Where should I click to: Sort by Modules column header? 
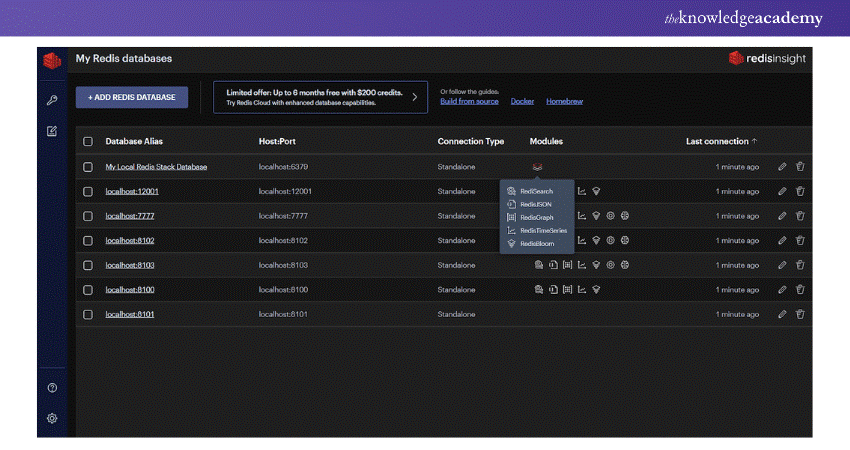point(546,142)
